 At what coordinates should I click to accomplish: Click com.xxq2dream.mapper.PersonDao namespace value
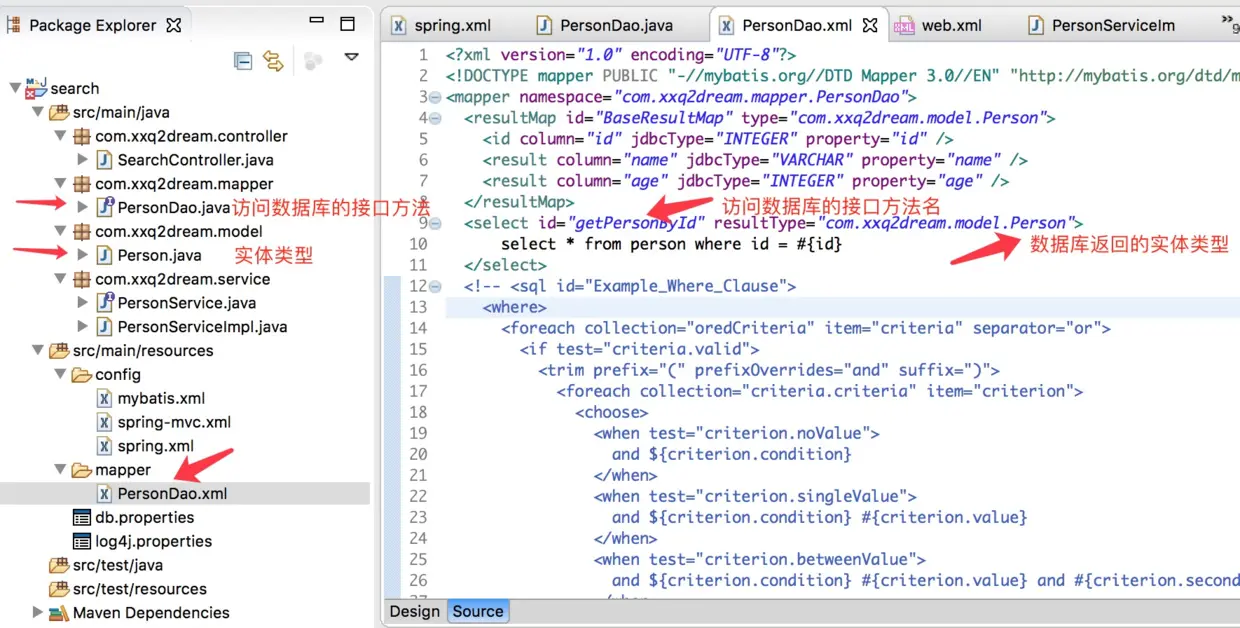763,97
